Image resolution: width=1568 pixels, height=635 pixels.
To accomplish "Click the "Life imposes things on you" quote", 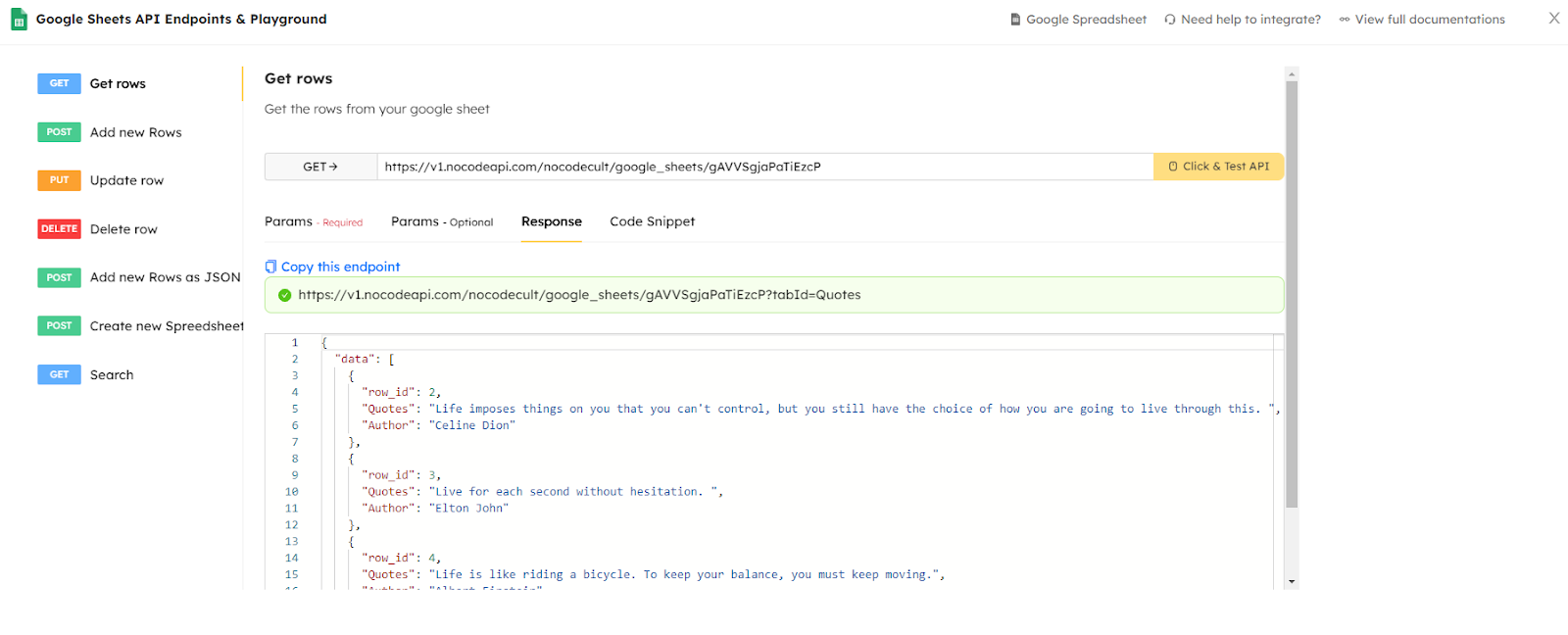I will (853, 410).
